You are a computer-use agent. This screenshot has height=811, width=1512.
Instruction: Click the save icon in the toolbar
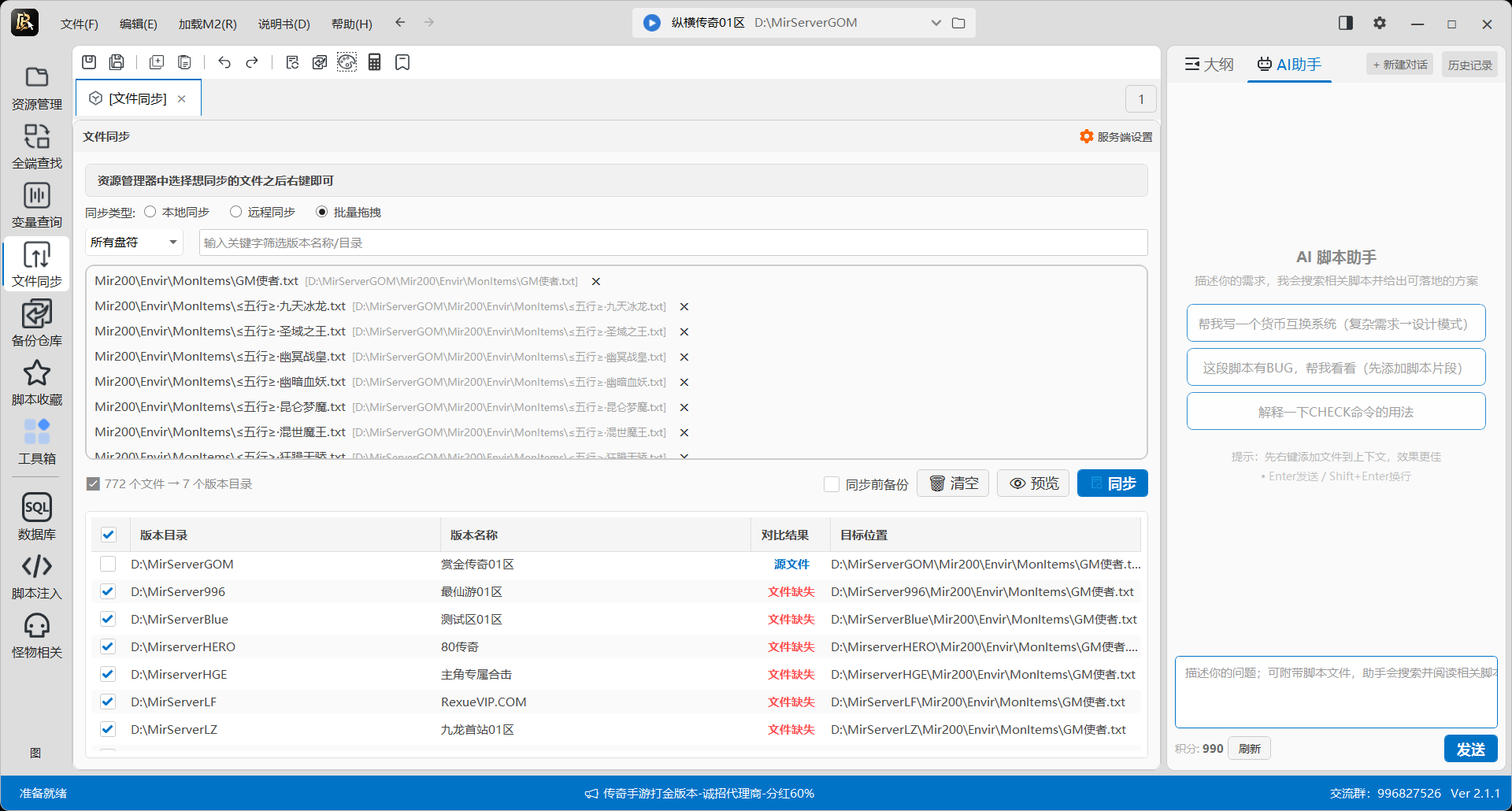pyautogui.click(x=89, y=62)
